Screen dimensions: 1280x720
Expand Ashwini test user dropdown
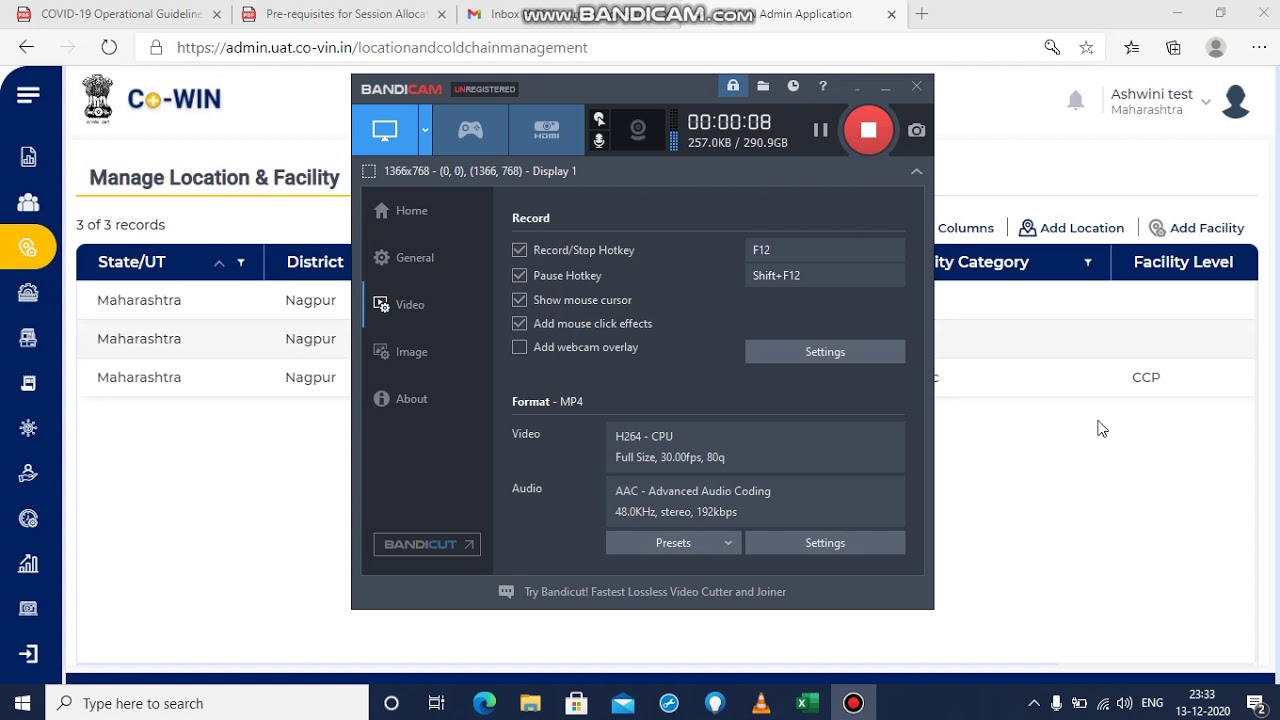(x=1206, y=102)
